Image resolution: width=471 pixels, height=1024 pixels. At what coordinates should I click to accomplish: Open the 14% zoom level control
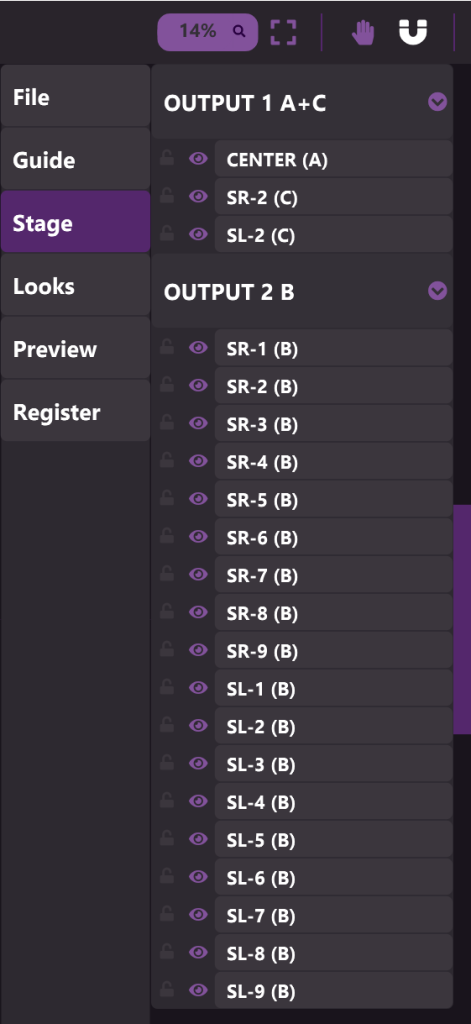point(208,31)
